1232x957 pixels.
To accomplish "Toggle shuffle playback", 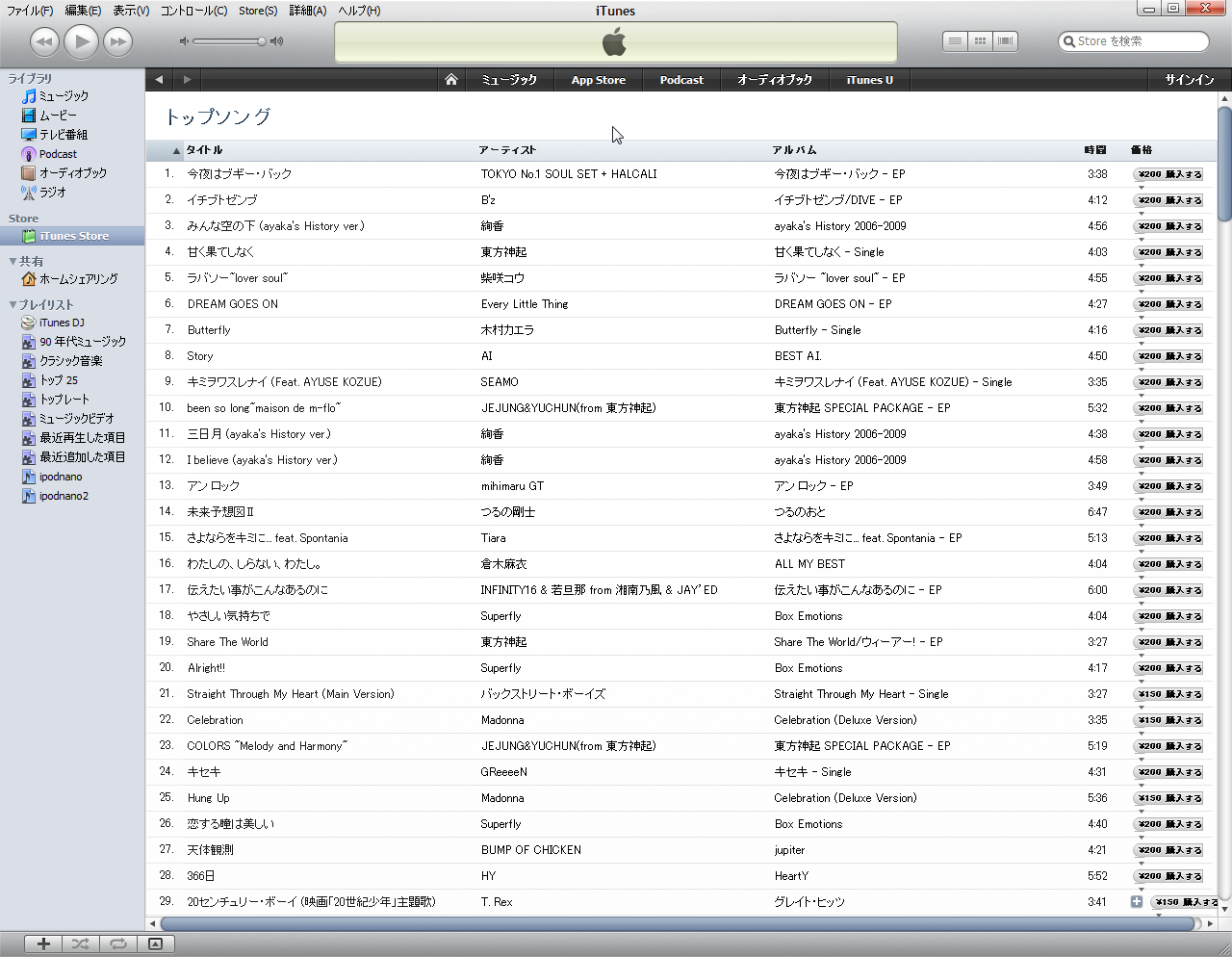I will point(80,944).
